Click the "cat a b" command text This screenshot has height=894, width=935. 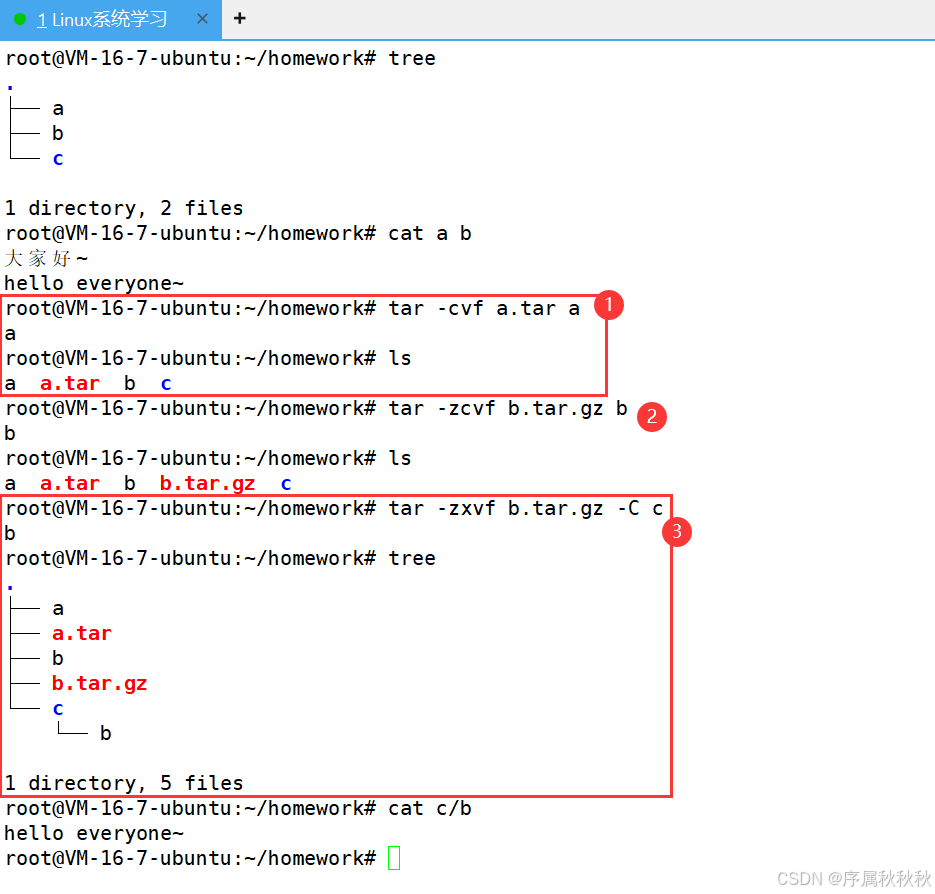429,233
